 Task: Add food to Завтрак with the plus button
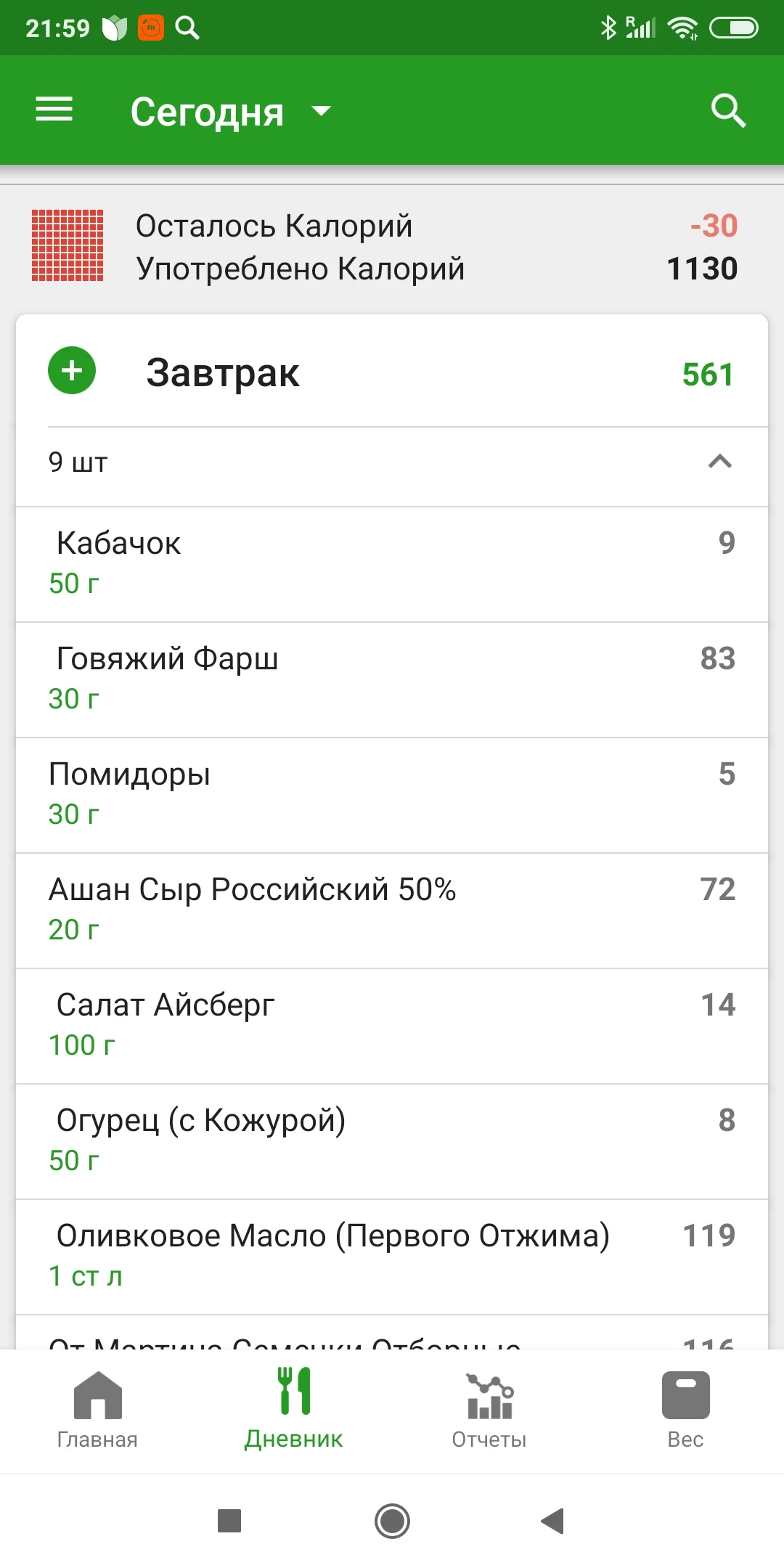(x=72, y=371)
